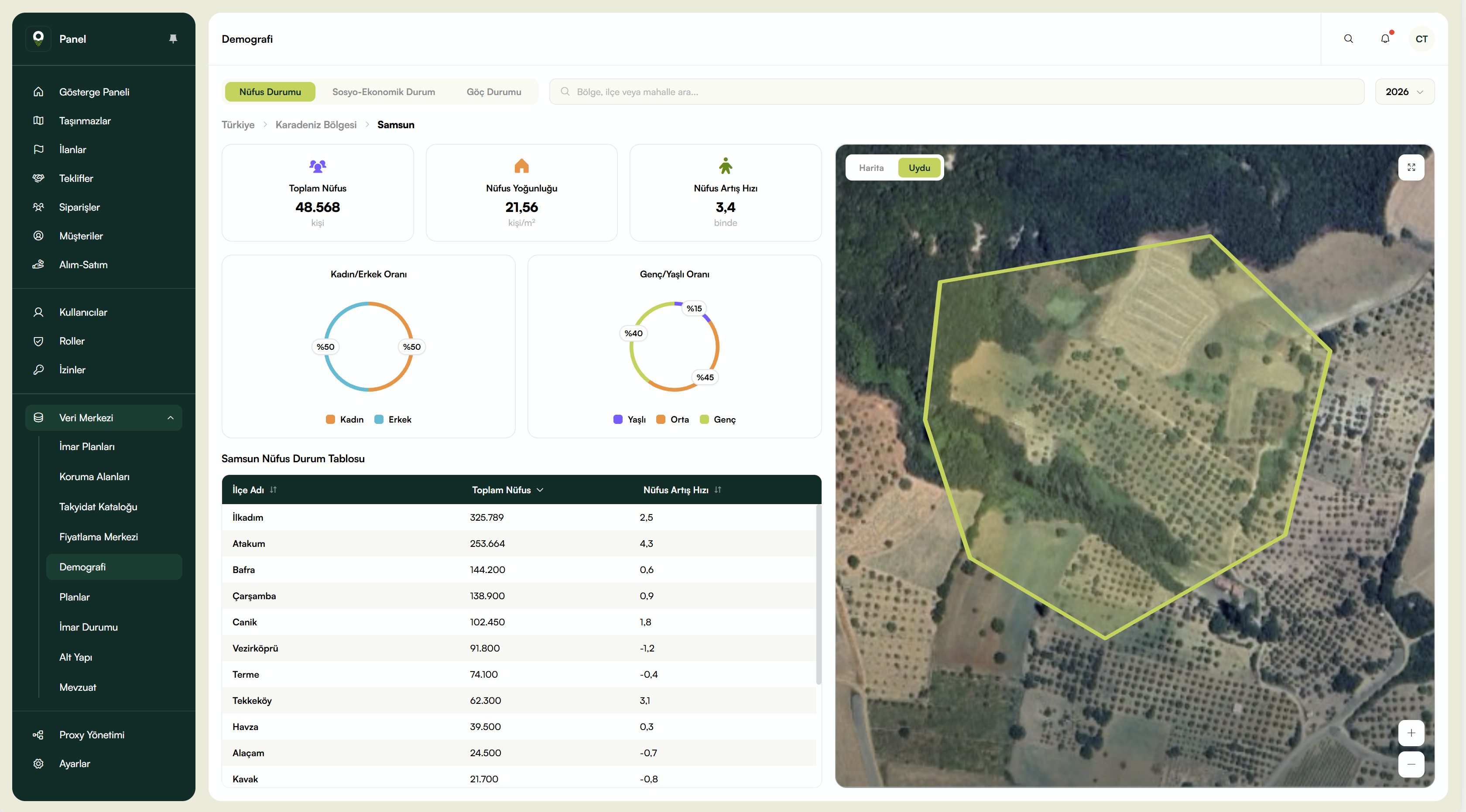1466x812 pixels.
Task: Toggle Orta legend color swatch
Action: pos(661,419)
